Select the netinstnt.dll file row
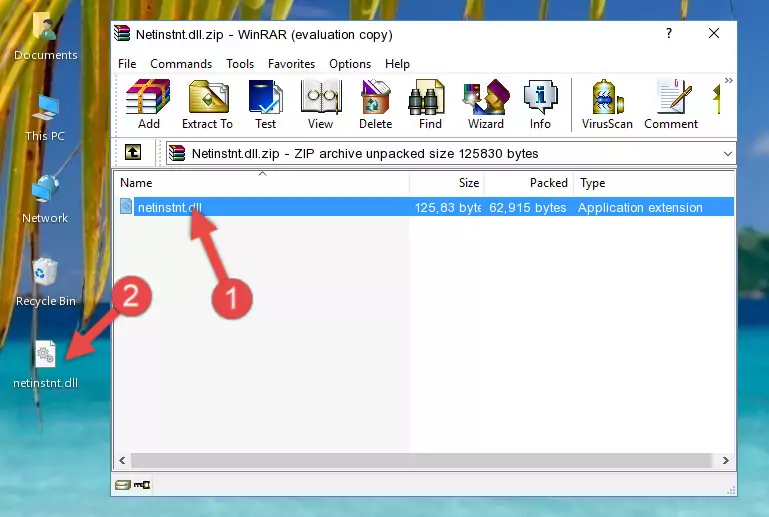 425,207
